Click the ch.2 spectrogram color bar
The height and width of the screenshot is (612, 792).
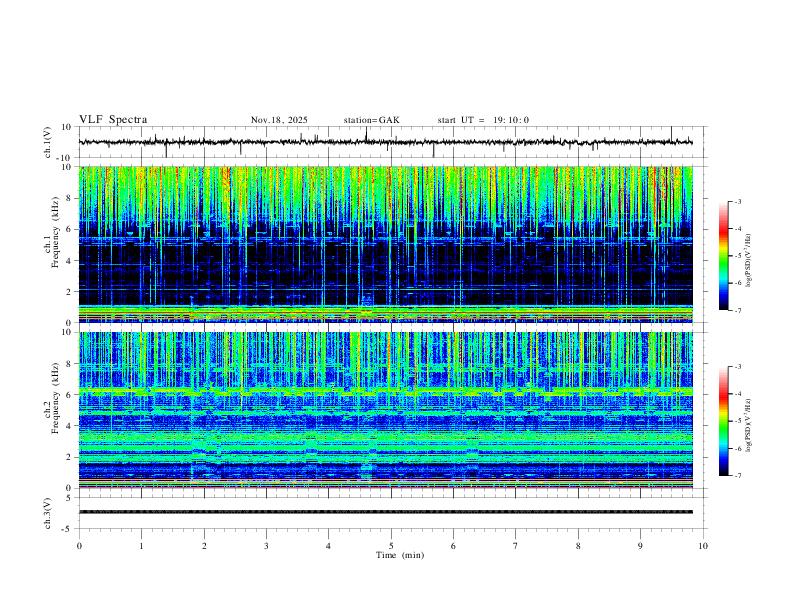pos(724,421)
